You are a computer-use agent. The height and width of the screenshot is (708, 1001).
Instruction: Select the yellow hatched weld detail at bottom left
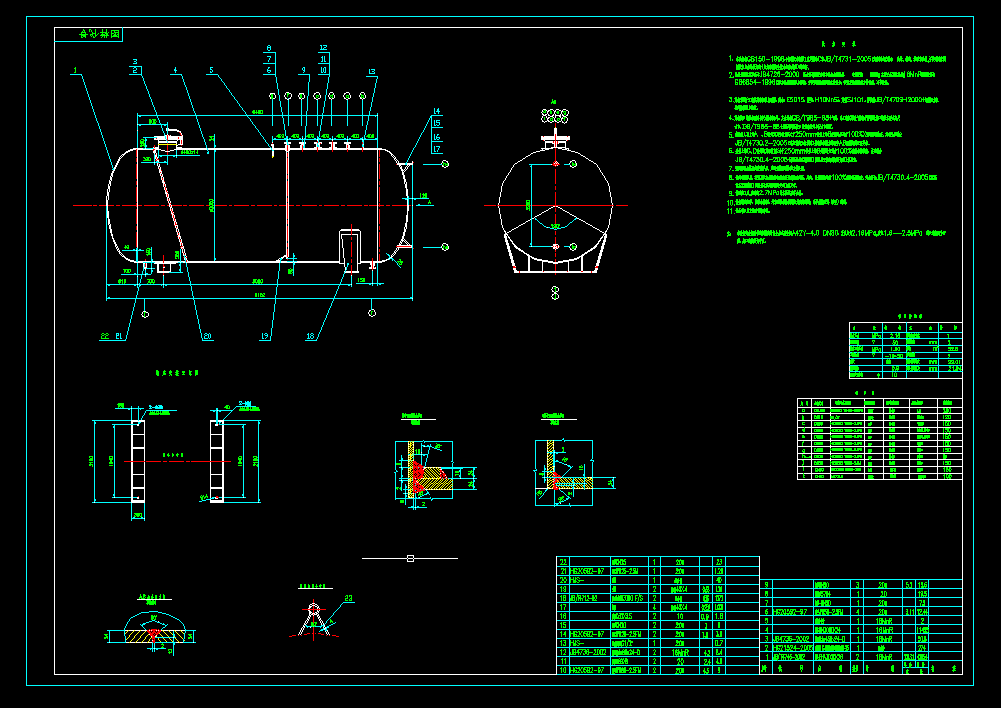(x=155, y=629)
